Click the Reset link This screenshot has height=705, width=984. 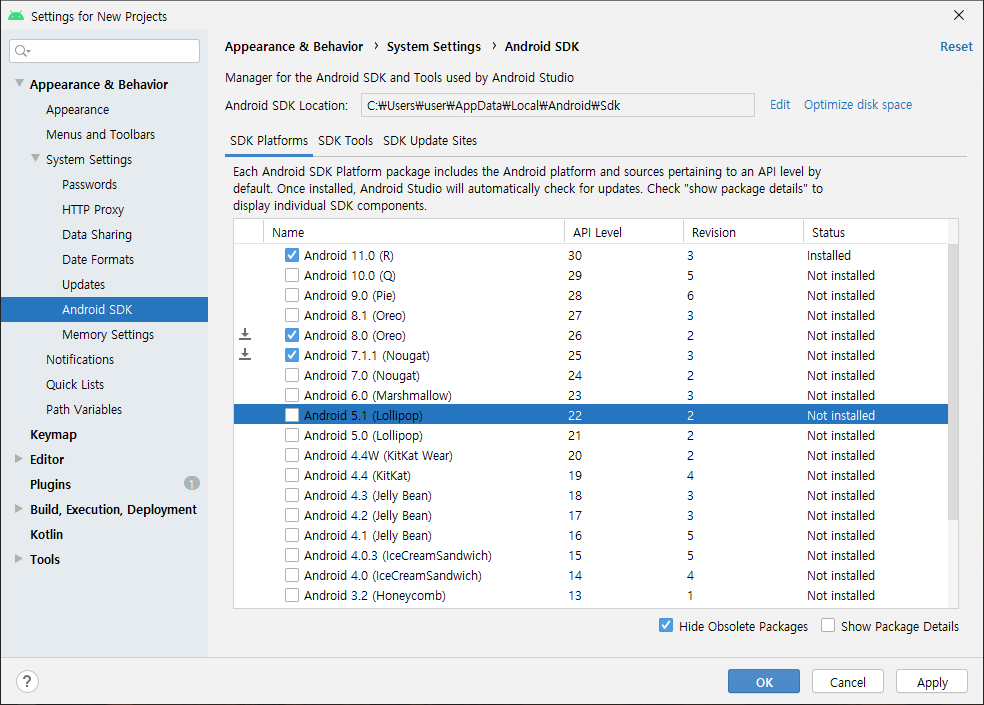coord(956,46)
